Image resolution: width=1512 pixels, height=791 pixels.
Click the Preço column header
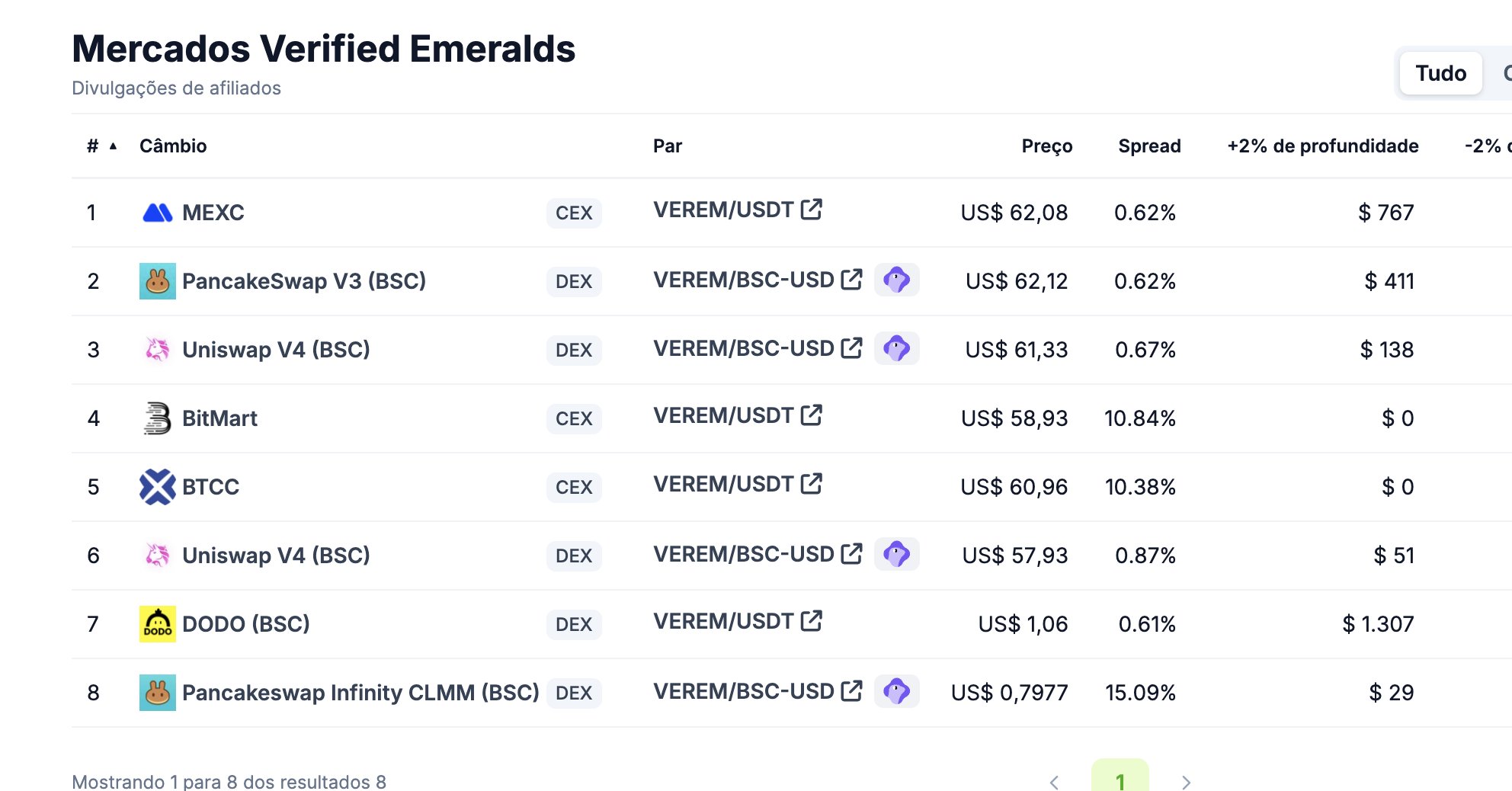1046,146
